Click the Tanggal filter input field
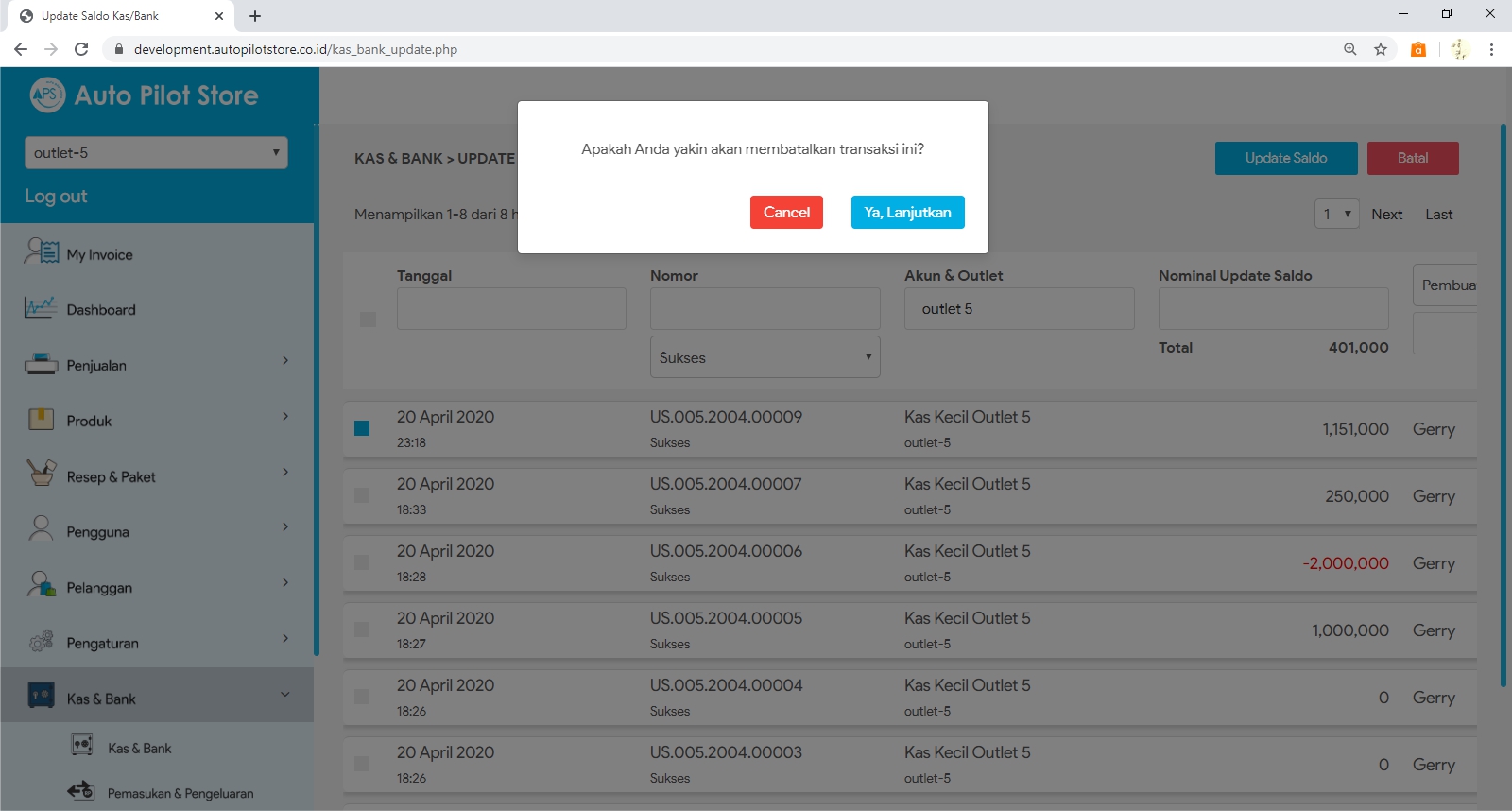This screenshot has height=811, width=1512. [x=511, y=309]
